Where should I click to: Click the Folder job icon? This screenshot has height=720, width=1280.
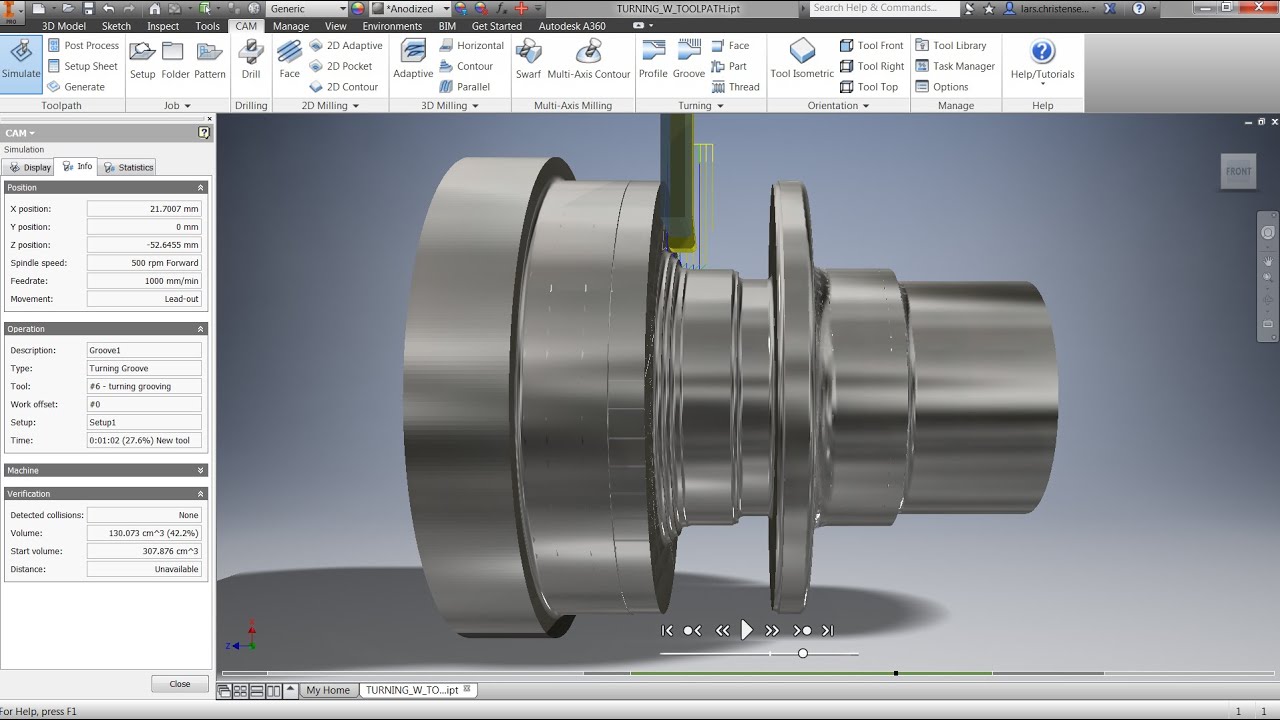pos(175,60)
